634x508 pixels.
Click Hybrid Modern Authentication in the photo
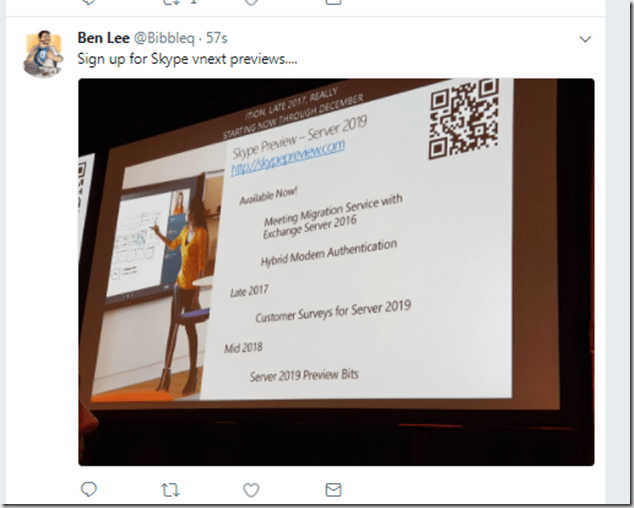click(329, 253)
